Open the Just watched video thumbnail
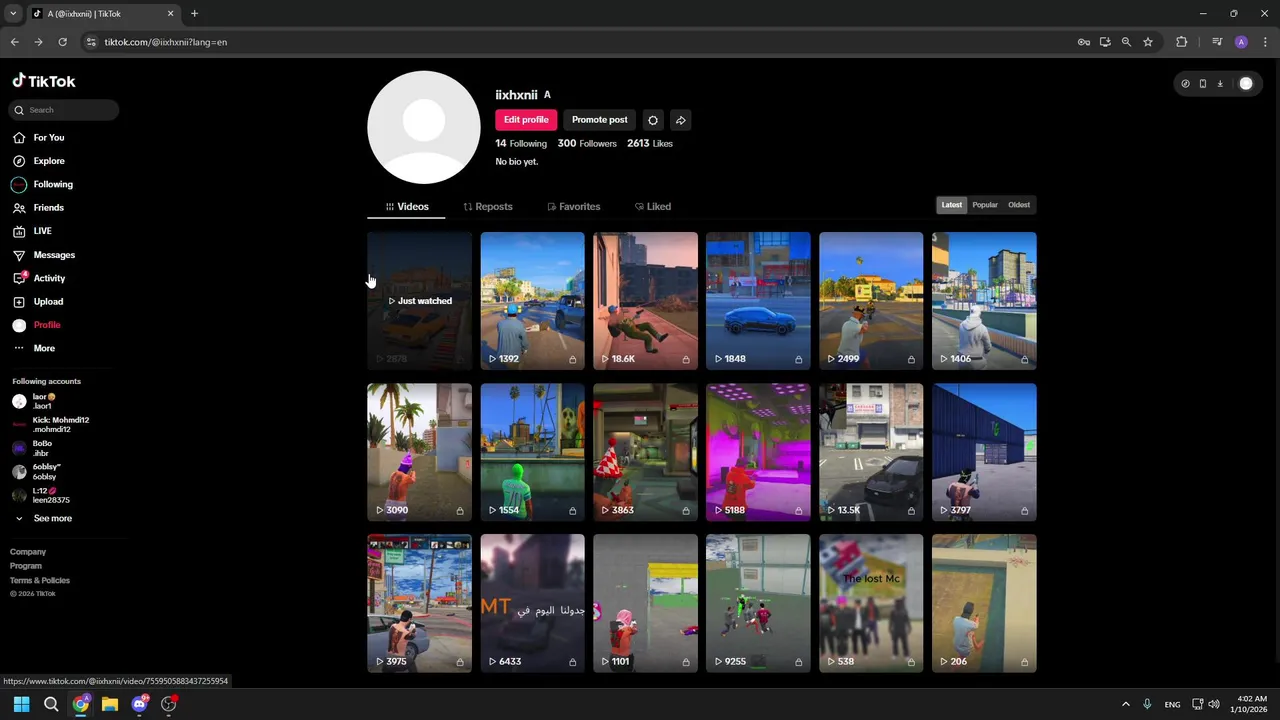Screen dimensions: 1280x720 419,301
